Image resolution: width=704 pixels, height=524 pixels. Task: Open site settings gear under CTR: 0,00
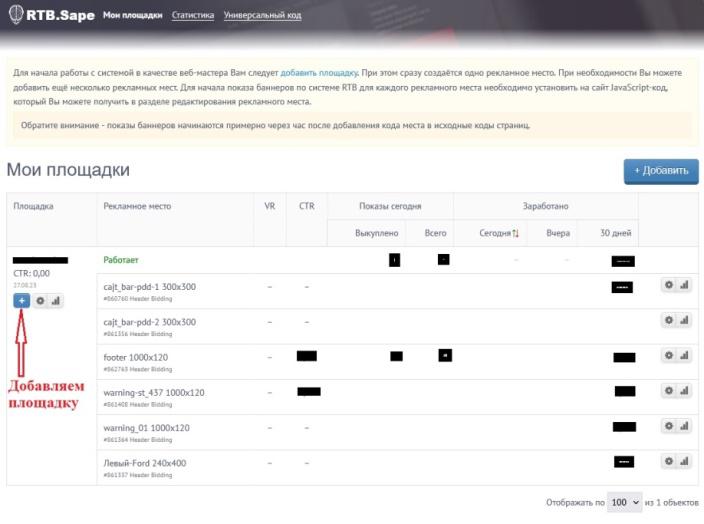click(x=40, y=300)
